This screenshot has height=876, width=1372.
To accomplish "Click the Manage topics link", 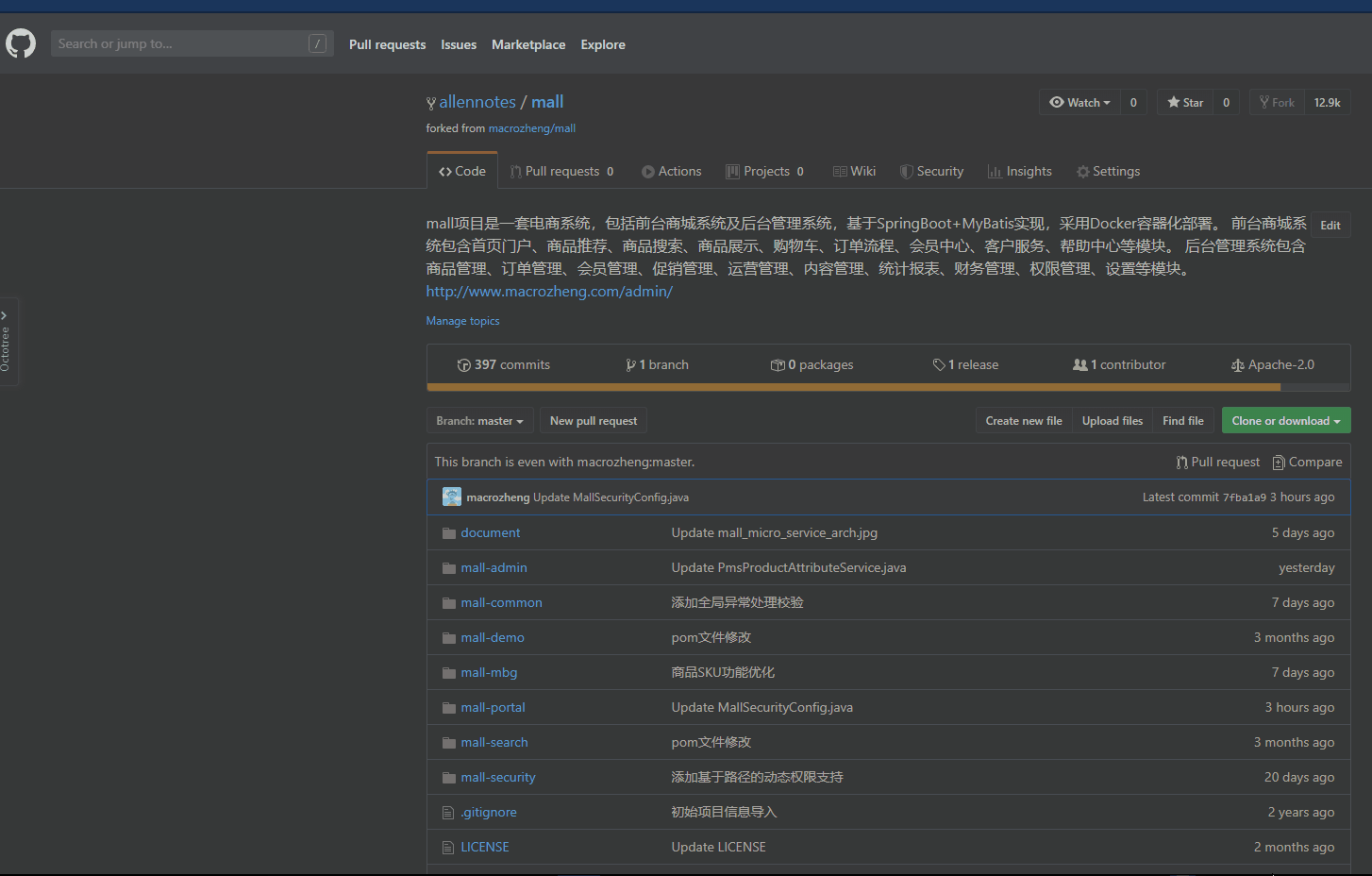I will click(x=462, y=321).
